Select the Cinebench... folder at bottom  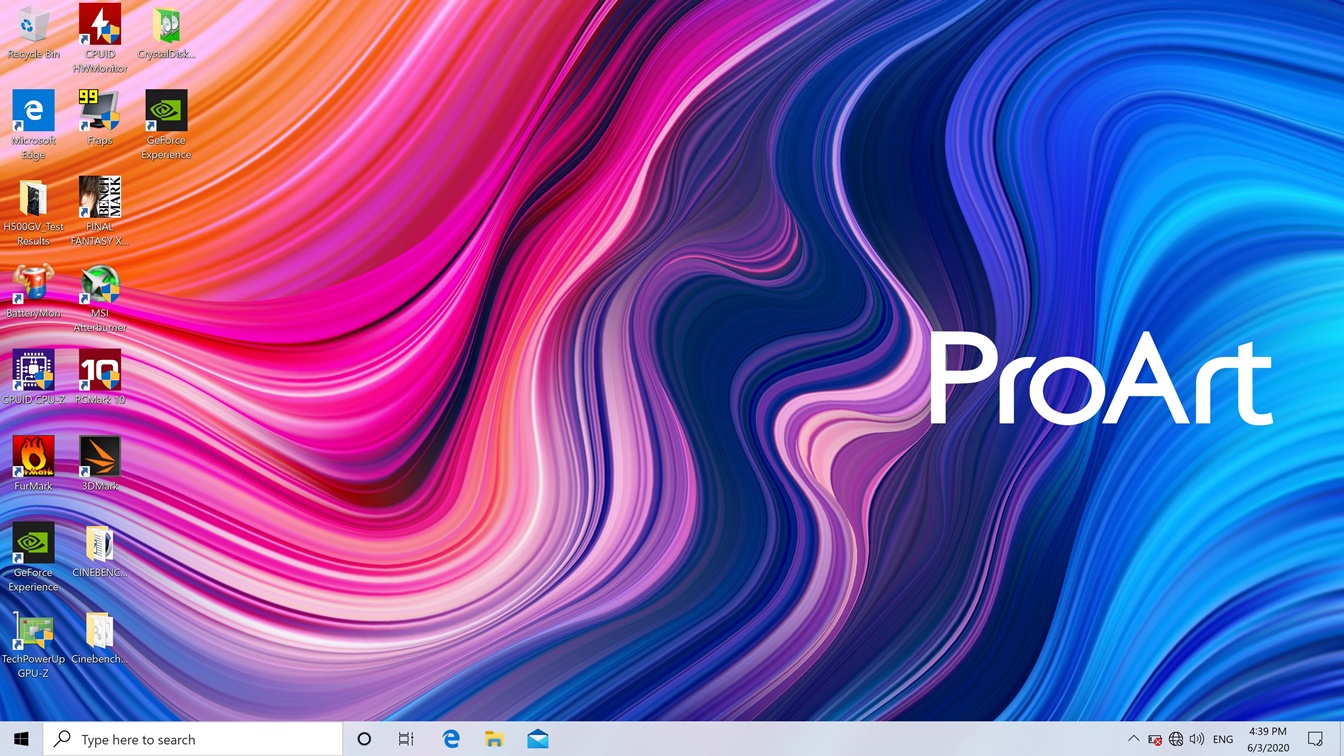(x=100, y=637)
